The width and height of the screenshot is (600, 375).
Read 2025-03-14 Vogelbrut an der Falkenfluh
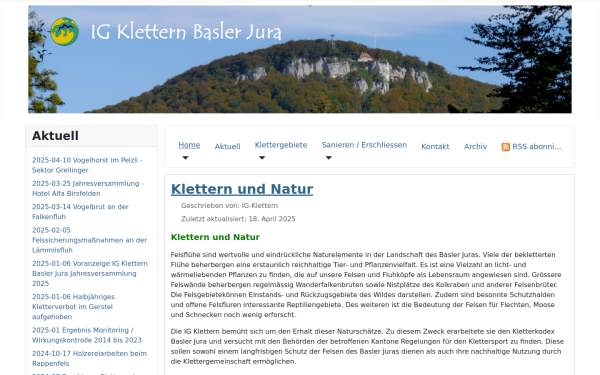tap(80, 212)
